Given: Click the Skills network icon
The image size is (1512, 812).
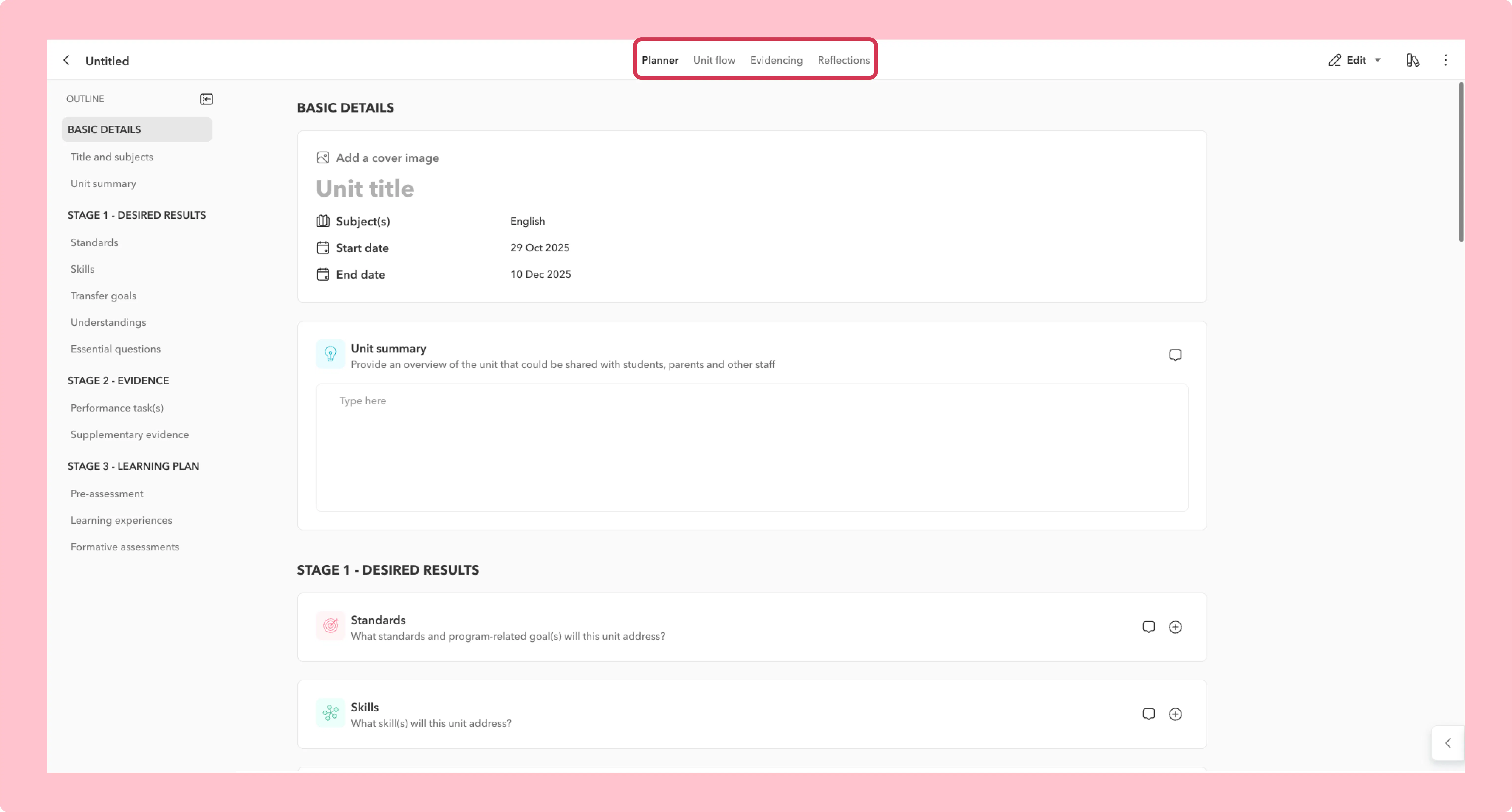Looking at the screenshot, I should pos(331,713).
